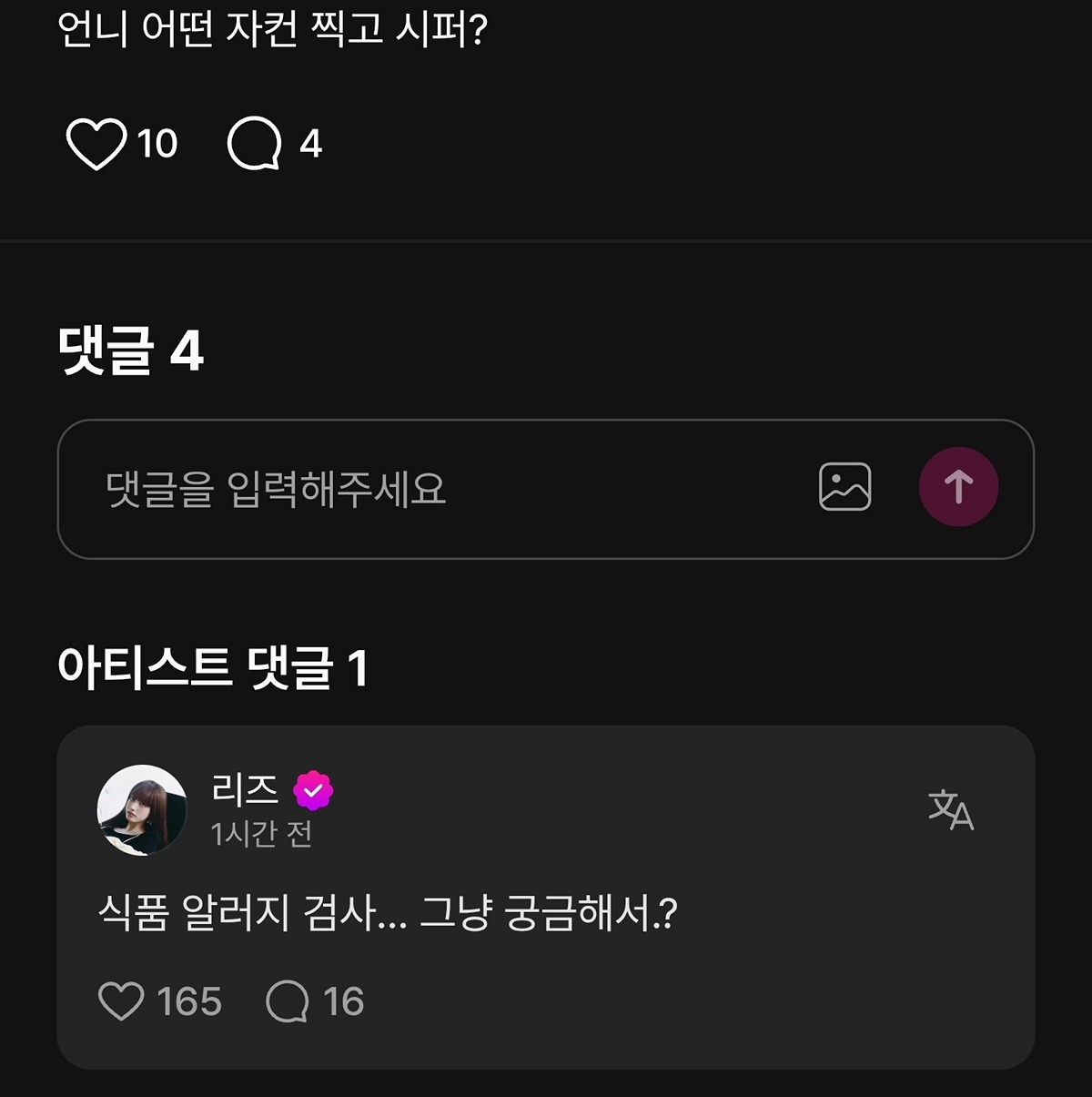Click the comment text '식품 알러지 검사...'
Image resolution: width=1092 pixels, height=1097 pixels.
(388, 913)
